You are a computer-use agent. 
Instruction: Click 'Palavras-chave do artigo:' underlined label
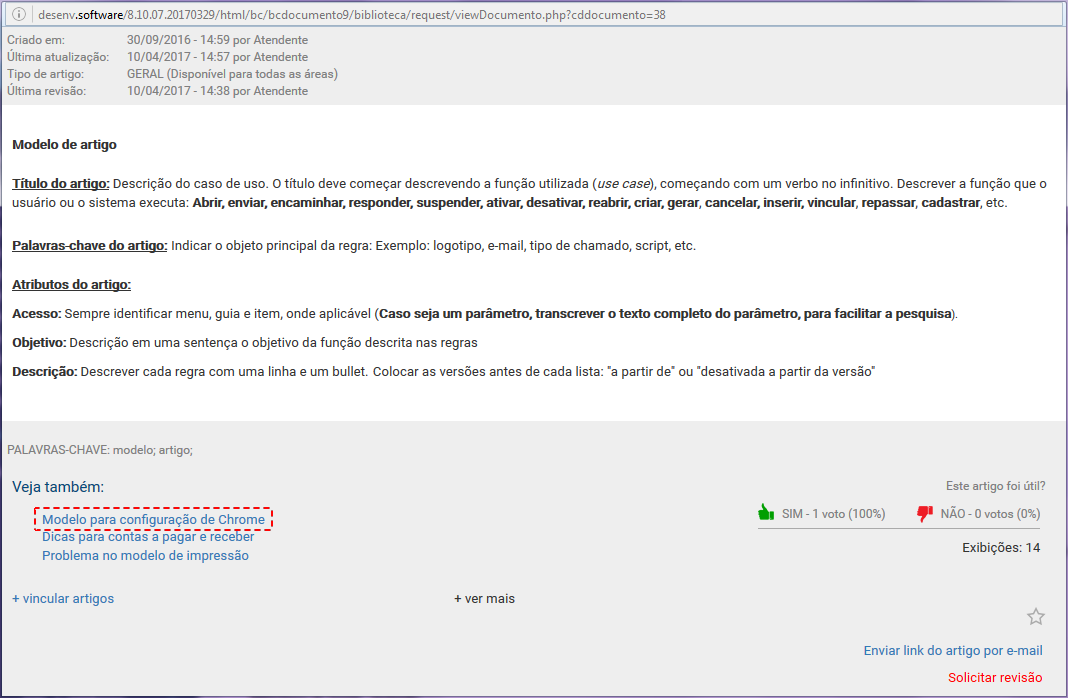(89, 245)
